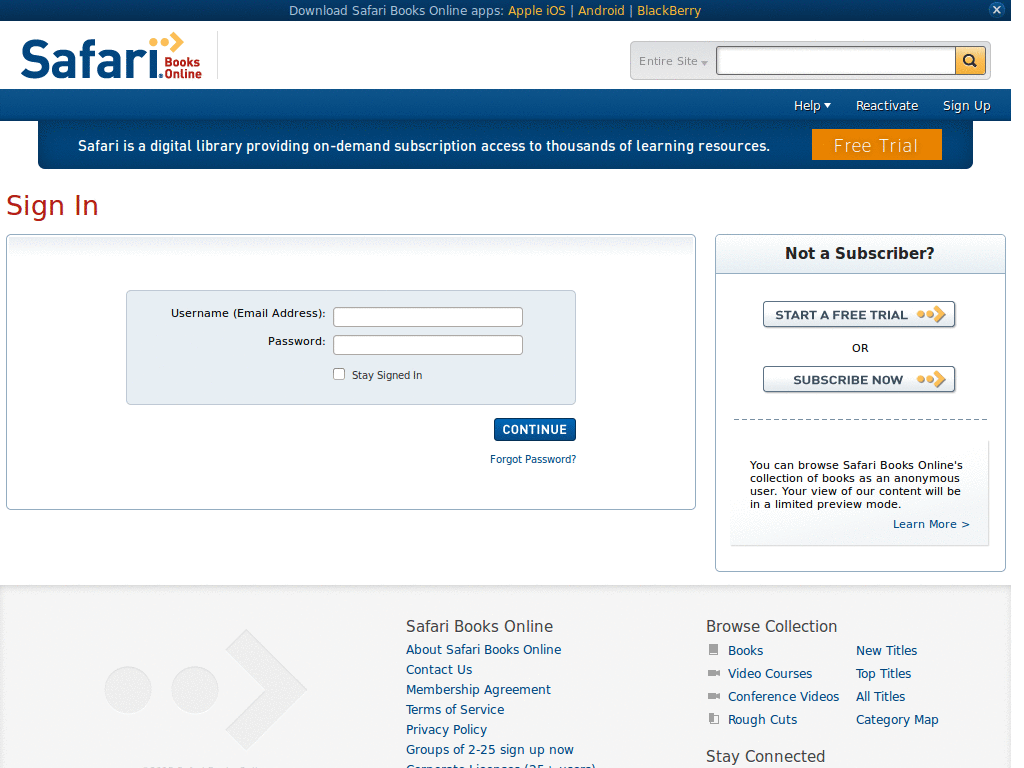Open the Android app link
Image resolution: width=1024 pixels, height=768 pixels.
(601, 10)
